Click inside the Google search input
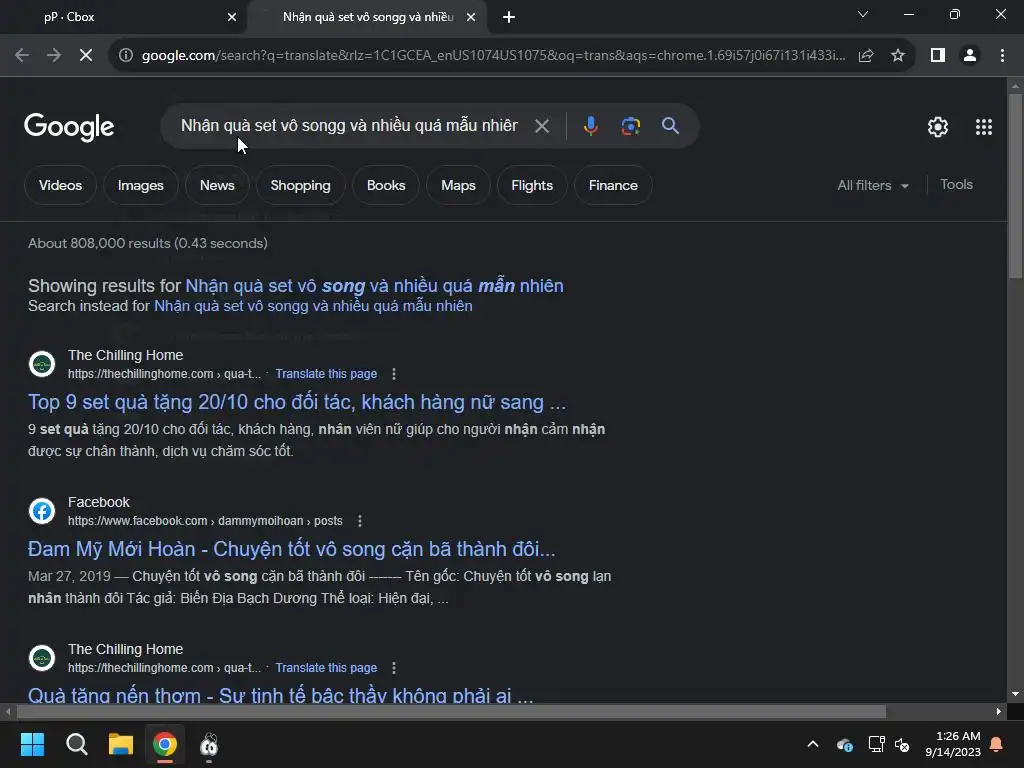1024x768 pixels. [349, 125]
